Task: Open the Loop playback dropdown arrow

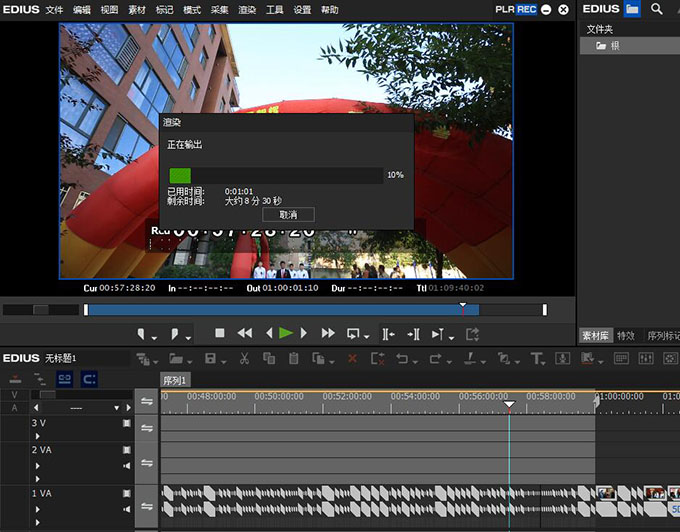Action: (x=366, y=337)
